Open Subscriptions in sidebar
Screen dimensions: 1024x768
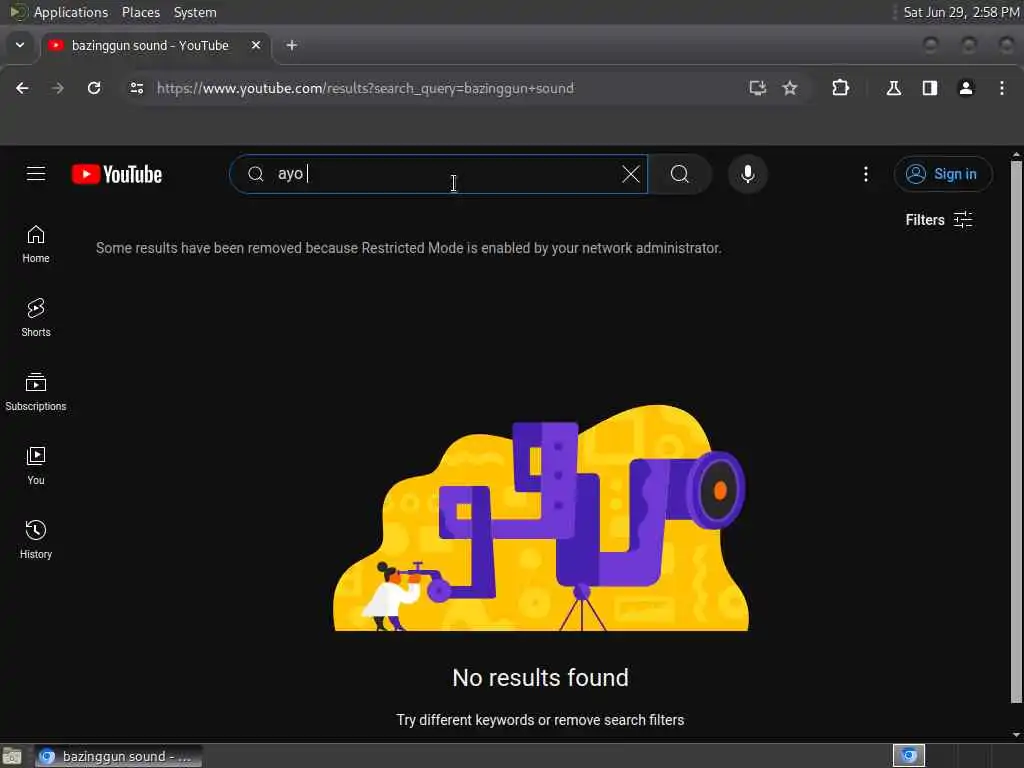pos(36,392)
